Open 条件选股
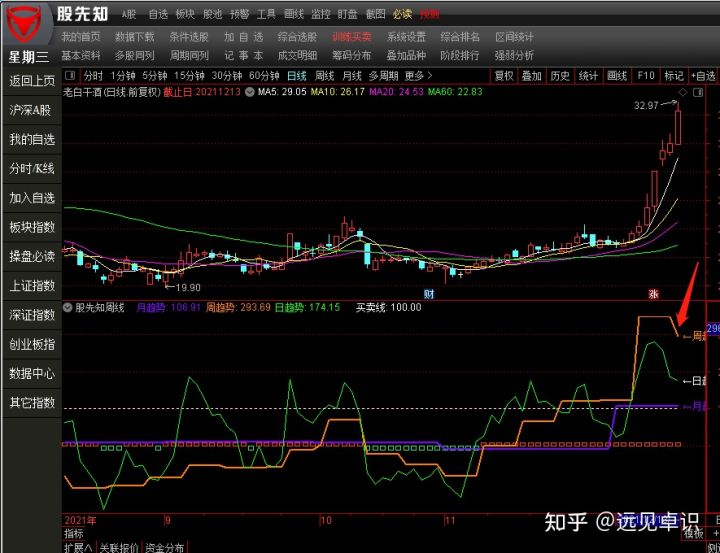The height and width of the screenshot is (553, 720). coord(189,37)
